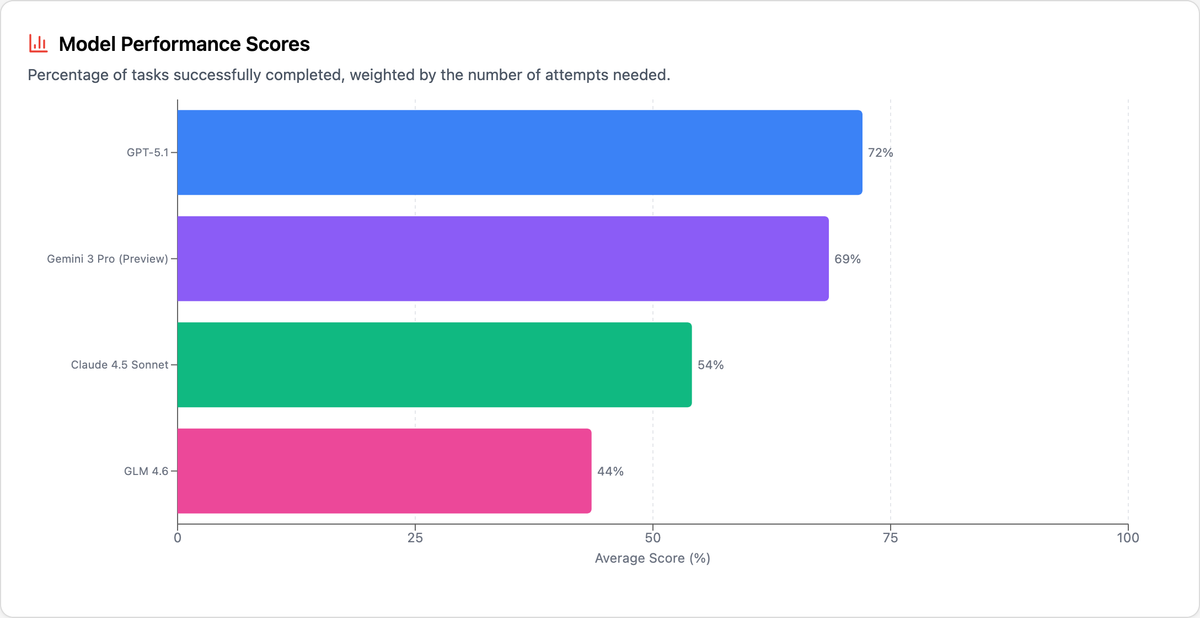Click the blue GPT-5.1 bar

(x=519, y=153)
